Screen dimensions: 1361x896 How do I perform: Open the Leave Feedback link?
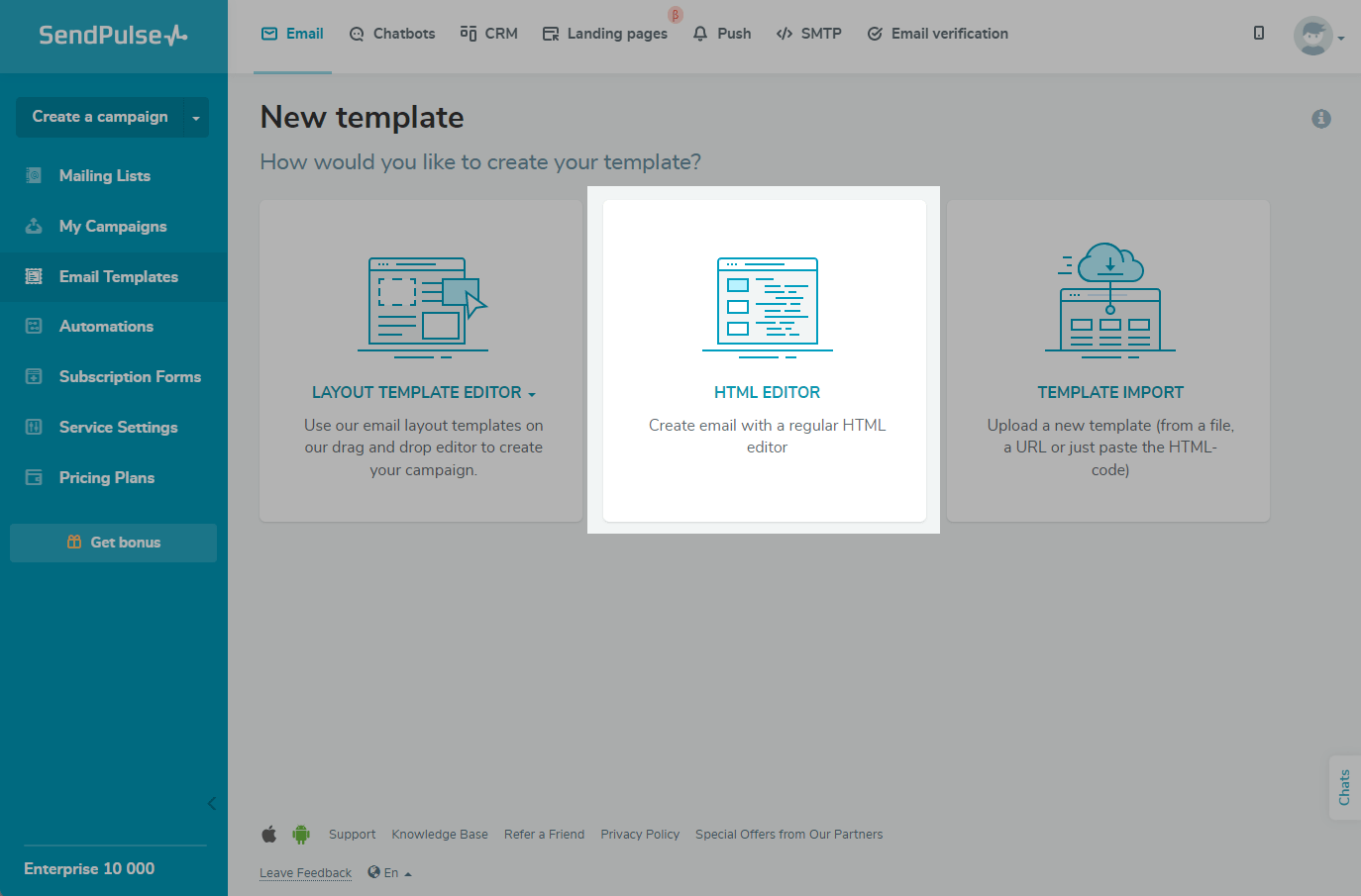(x=305, y=873)
